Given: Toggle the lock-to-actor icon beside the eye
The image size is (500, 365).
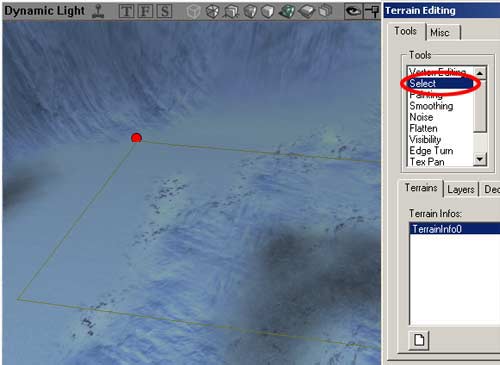Looking at the screenshot, I should (x=371, y=11).
